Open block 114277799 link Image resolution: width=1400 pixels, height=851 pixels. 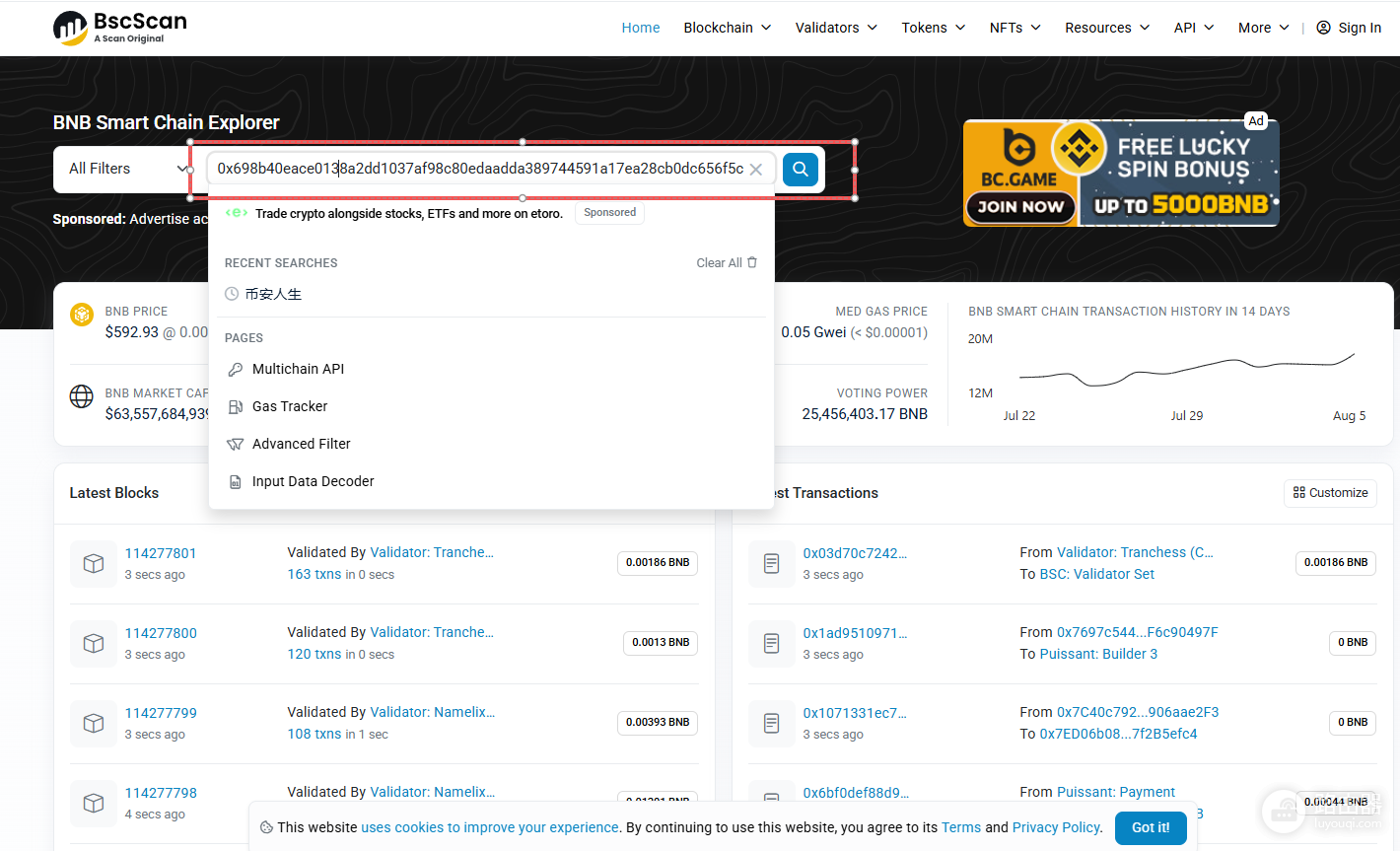click(x=161, y=713)
